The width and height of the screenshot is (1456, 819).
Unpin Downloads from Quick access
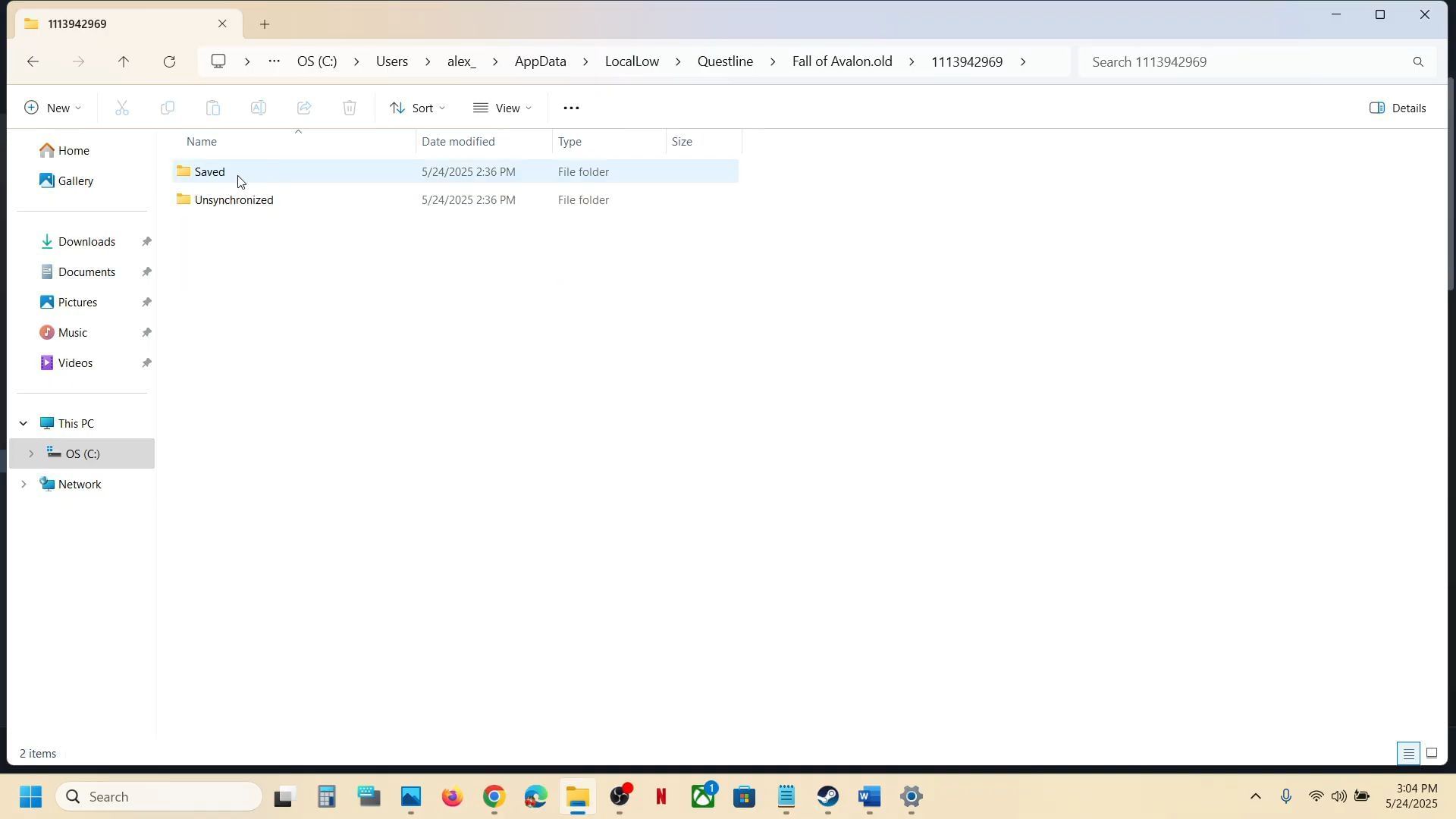[x=146, y=241]
